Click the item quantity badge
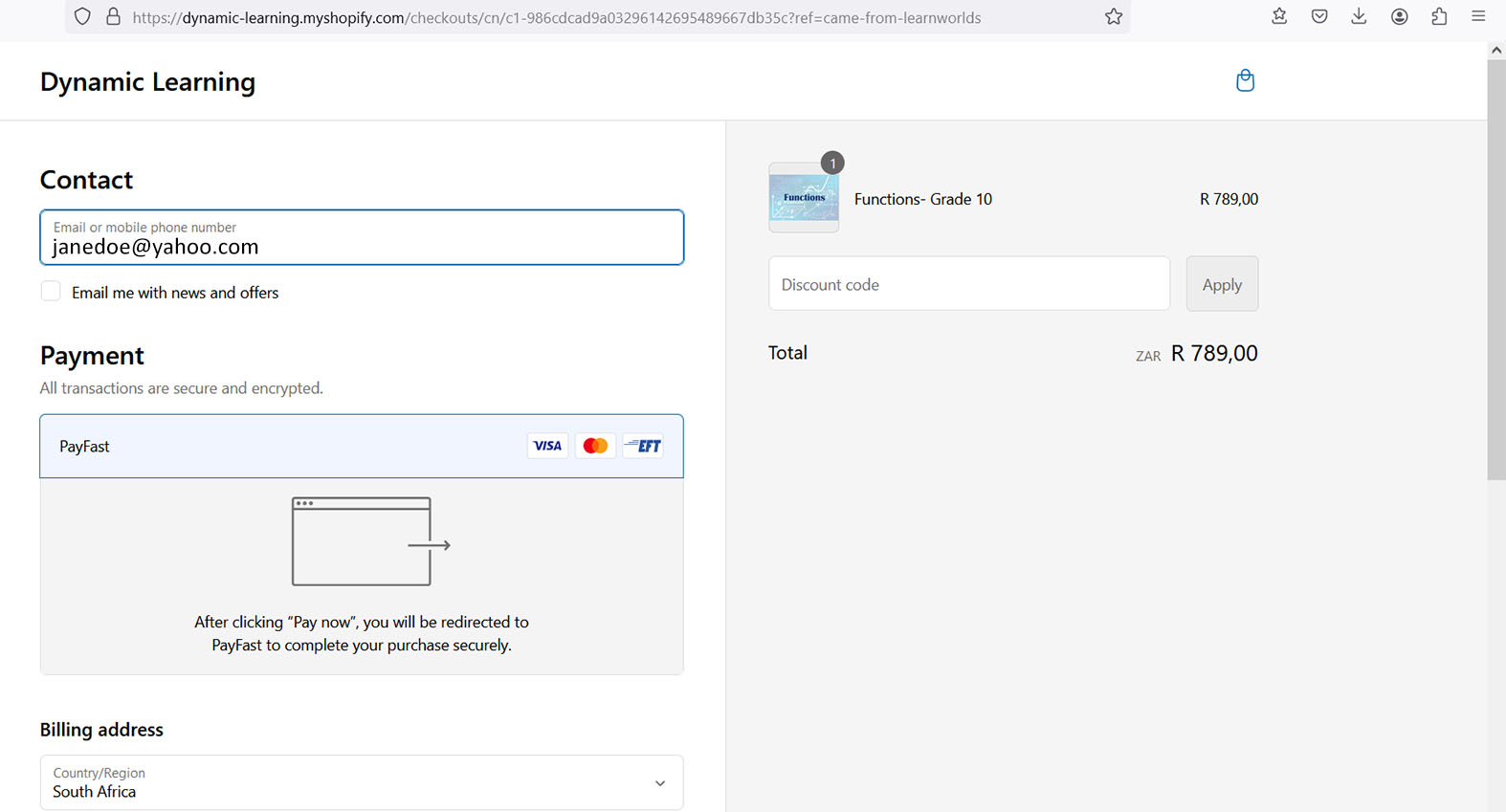This screenshot has width=1506, height=812. (832, 163)
